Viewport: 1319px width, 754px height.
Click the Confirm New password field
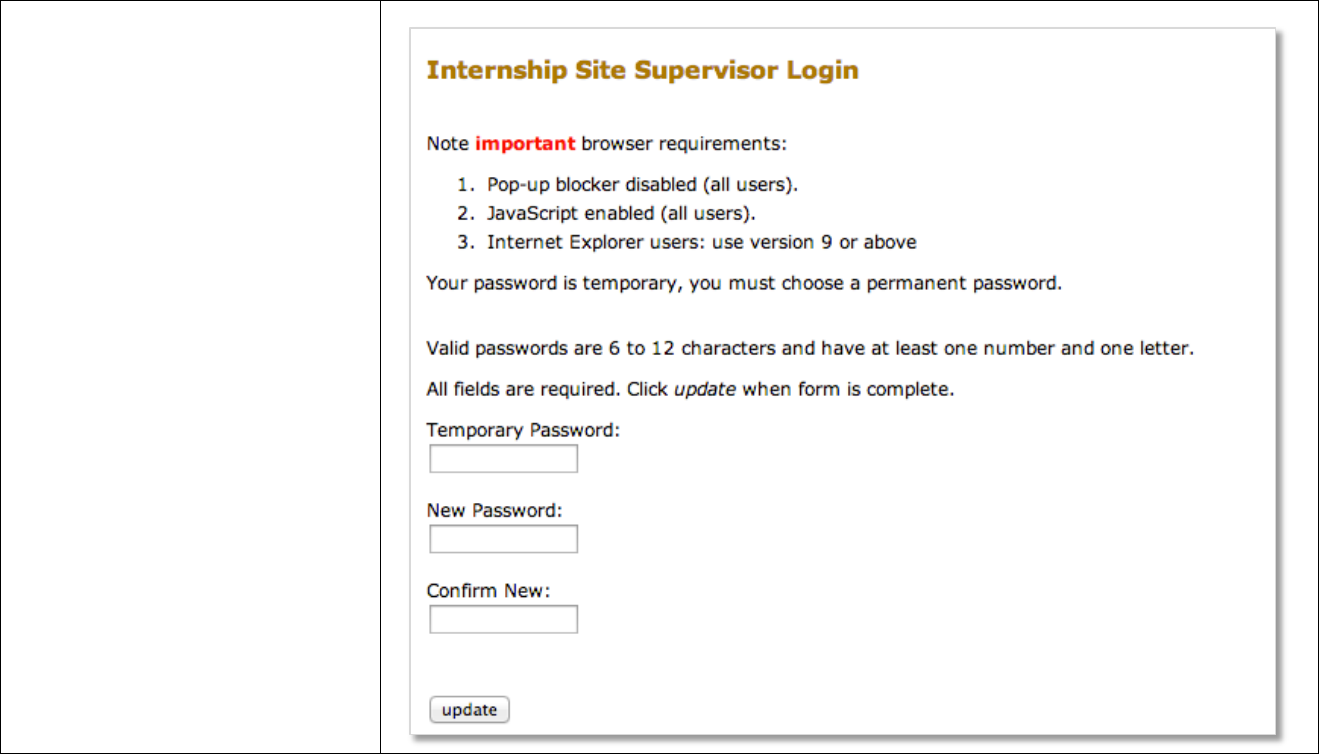503,620
